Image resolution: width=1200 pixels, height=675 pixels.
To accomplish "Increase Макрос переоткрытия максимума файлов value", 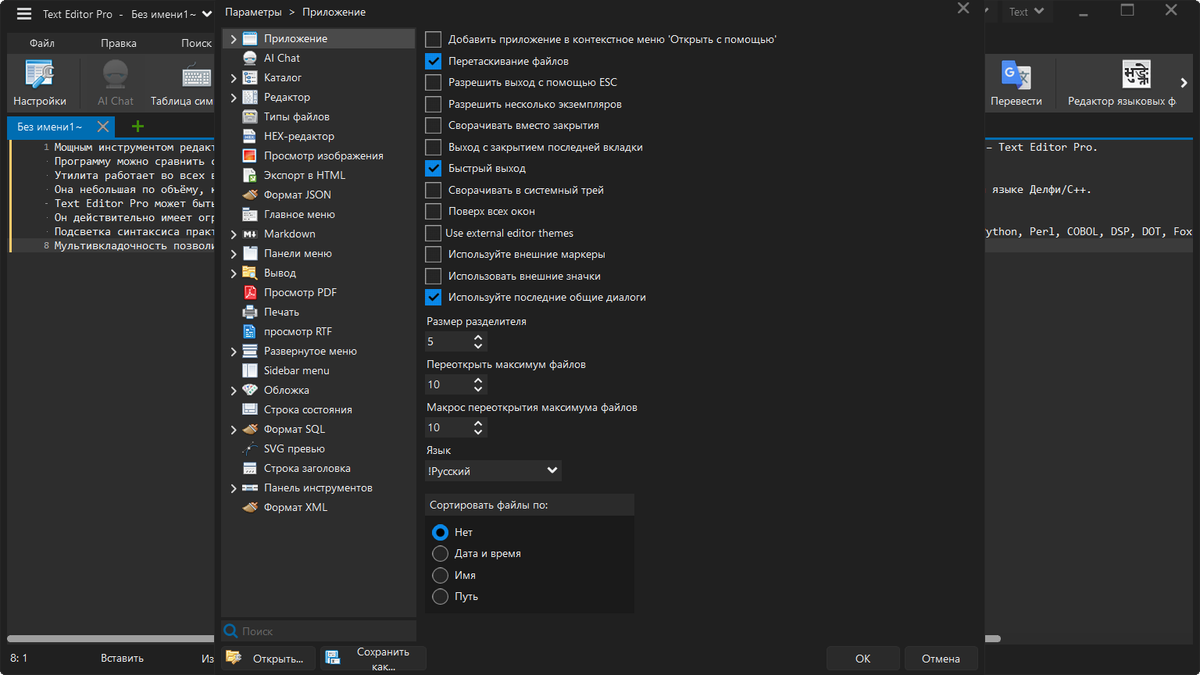I will (478, 423).
